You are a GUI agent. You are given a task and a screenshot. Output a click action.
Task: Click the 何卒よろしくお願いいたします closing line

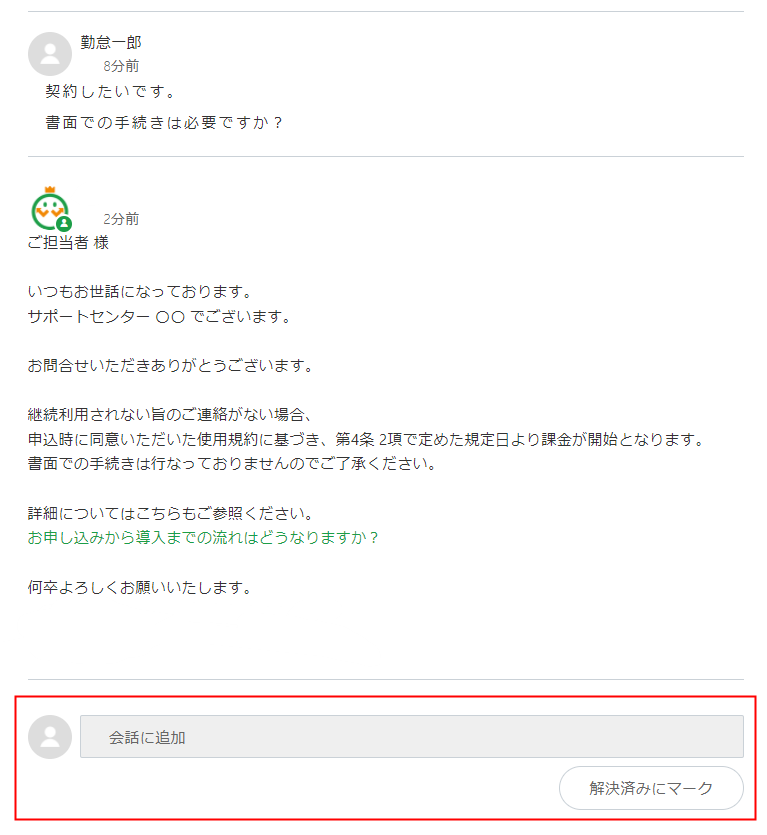139,587
